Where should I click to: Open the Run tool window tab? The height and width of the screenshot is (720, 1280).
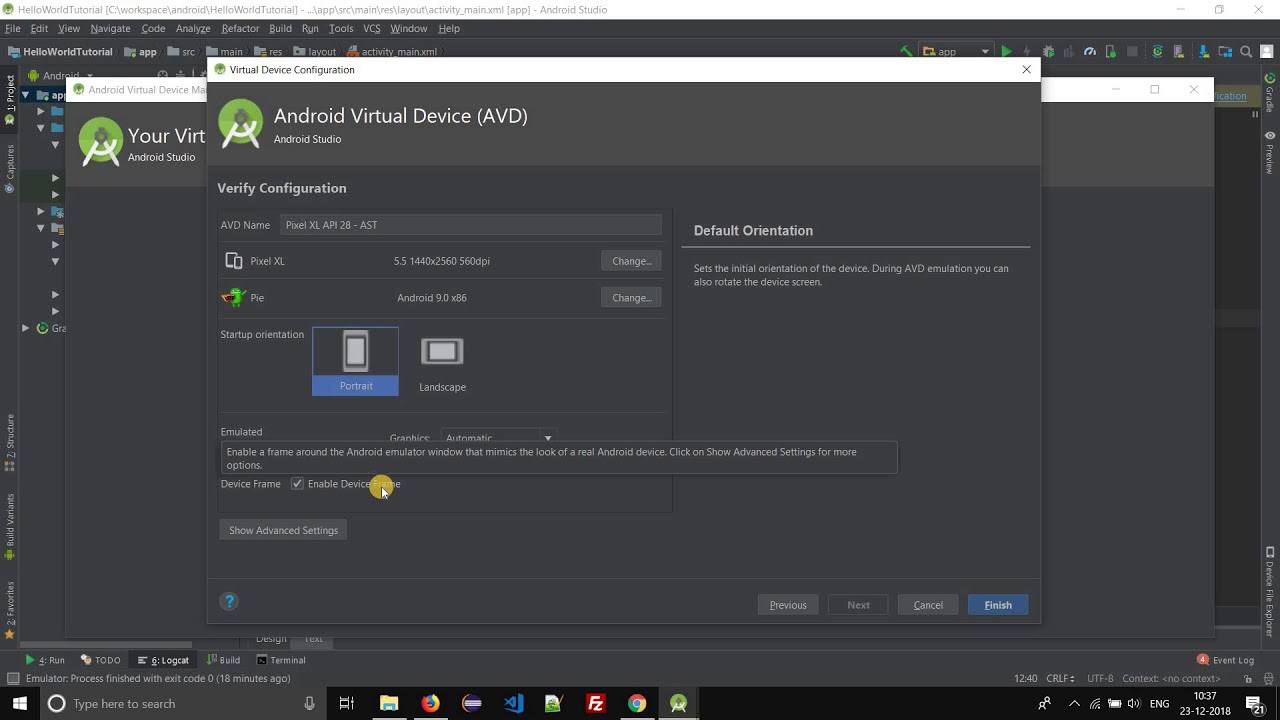[45, 660]
